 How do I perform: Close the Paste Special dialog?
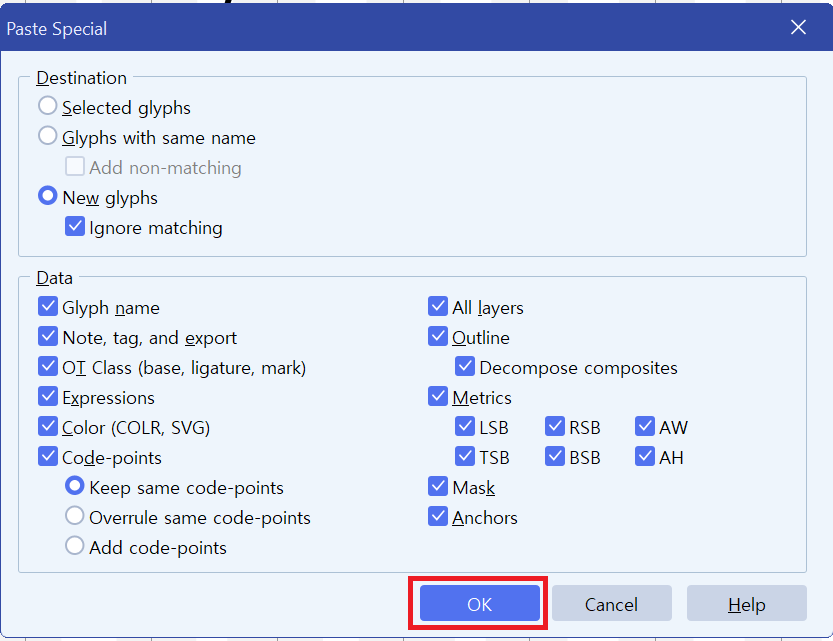click(x=798, y=27)
